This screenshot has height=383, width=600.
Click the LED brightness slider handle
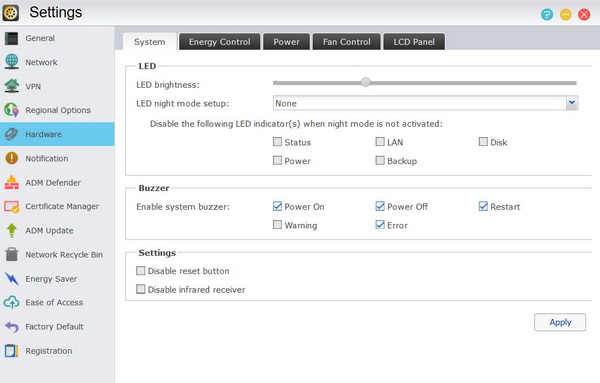click(x=366, y=82)
